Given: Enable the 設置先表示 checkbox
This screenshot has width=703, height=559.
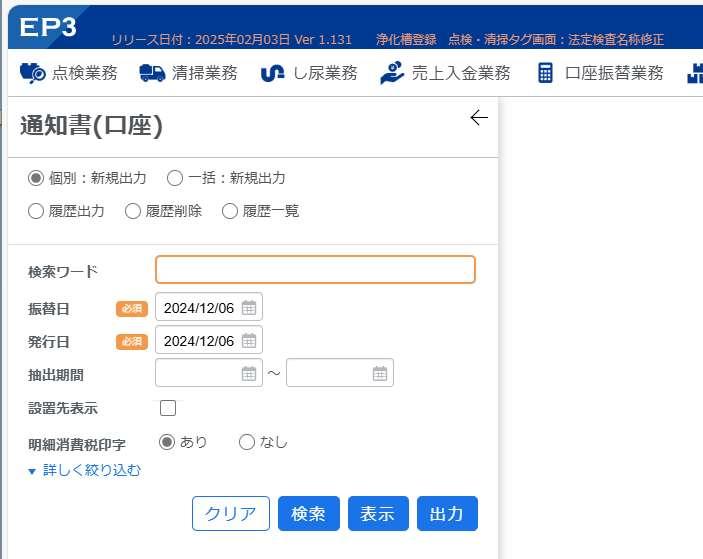Looking at the screenshot, I should (x=168, y=408).
